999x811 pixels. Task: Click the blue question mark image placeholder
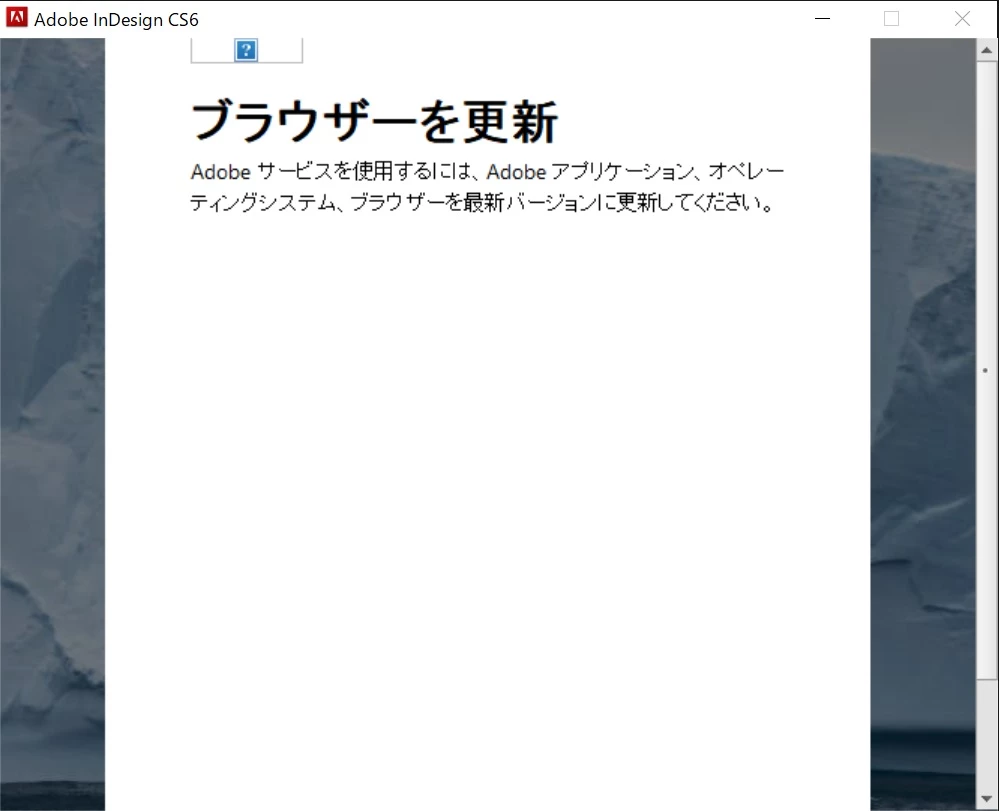[246, 50]
